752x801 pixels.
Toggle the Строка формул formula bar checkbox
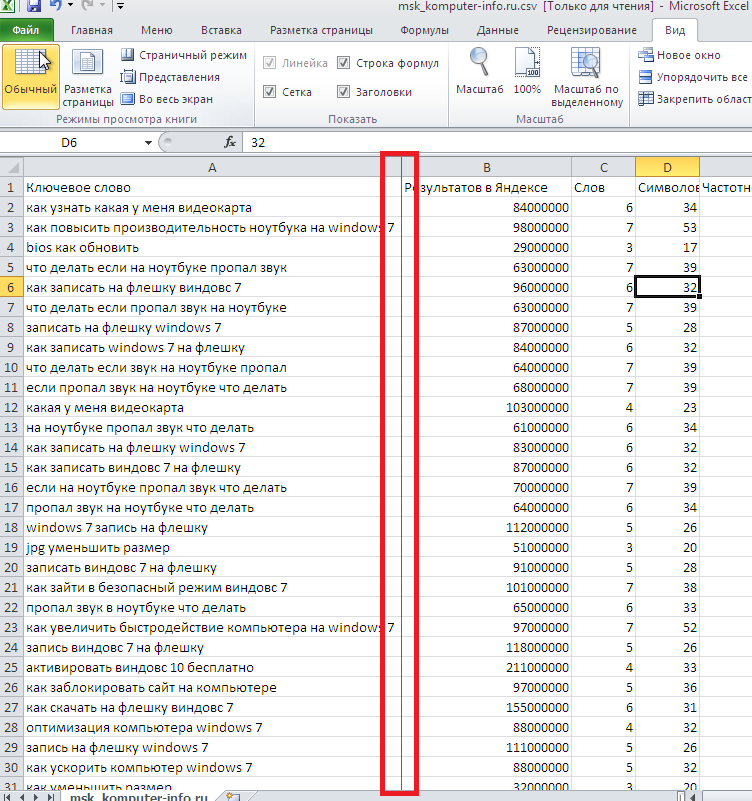tap(343, 63)
